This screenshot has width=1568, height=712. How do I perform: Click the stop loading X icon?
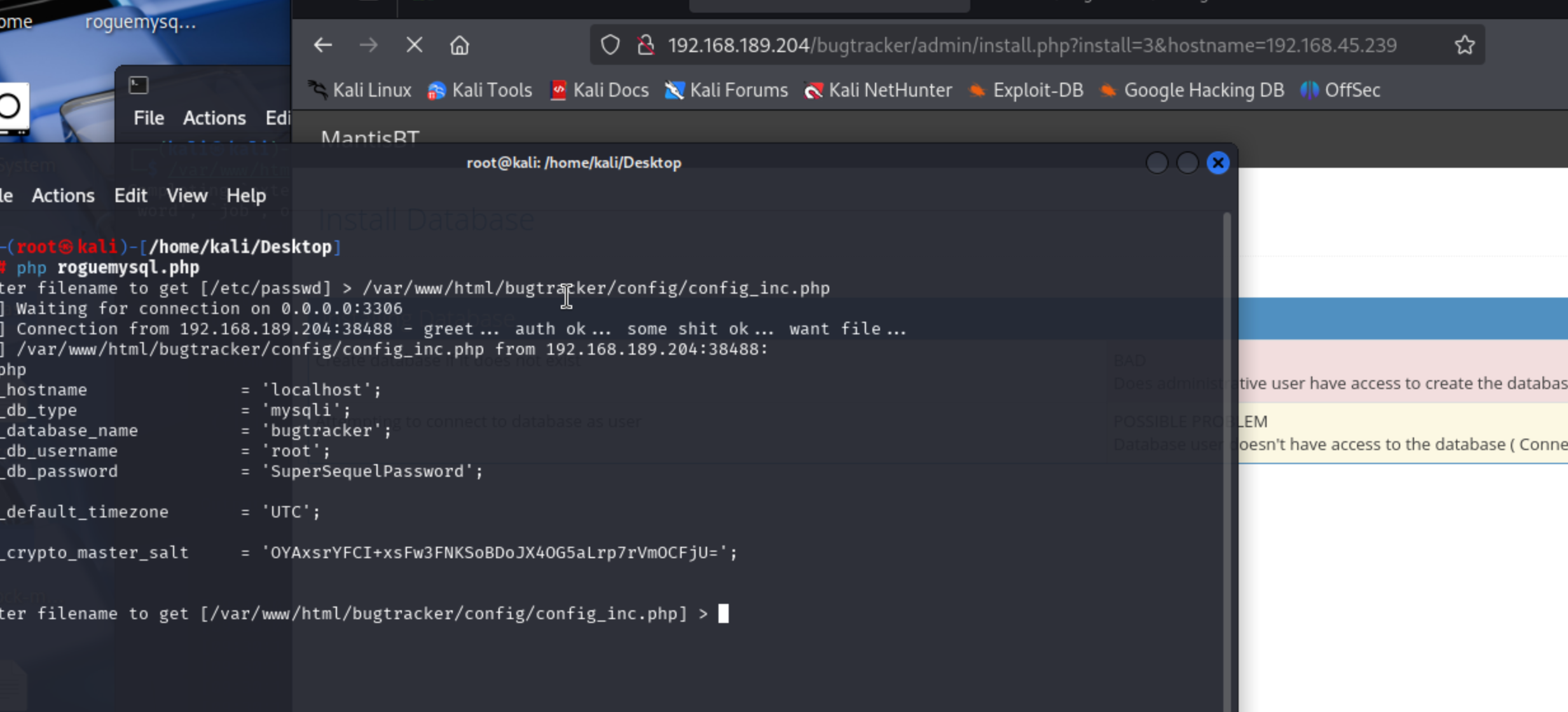(x=414, y=45)
